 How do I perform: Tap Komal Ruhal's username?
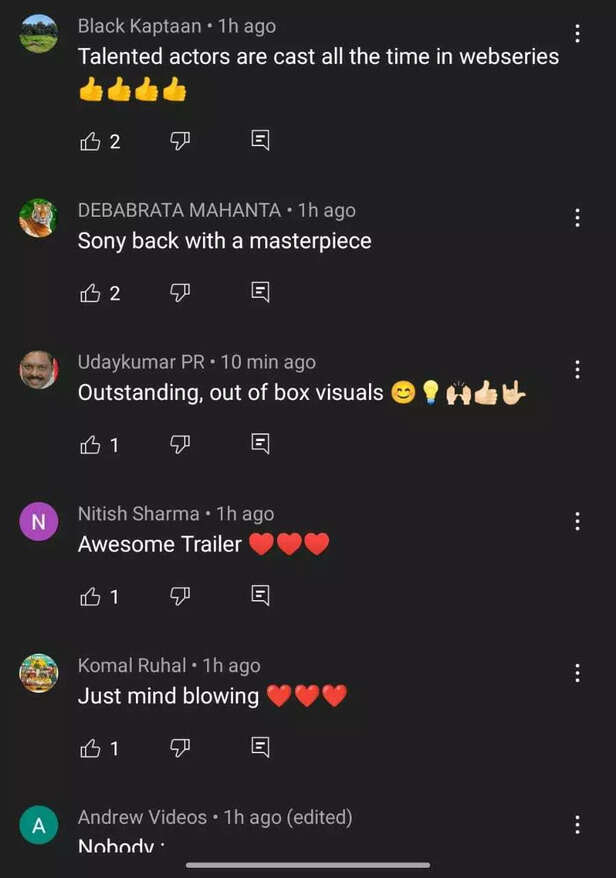point(132,665)
